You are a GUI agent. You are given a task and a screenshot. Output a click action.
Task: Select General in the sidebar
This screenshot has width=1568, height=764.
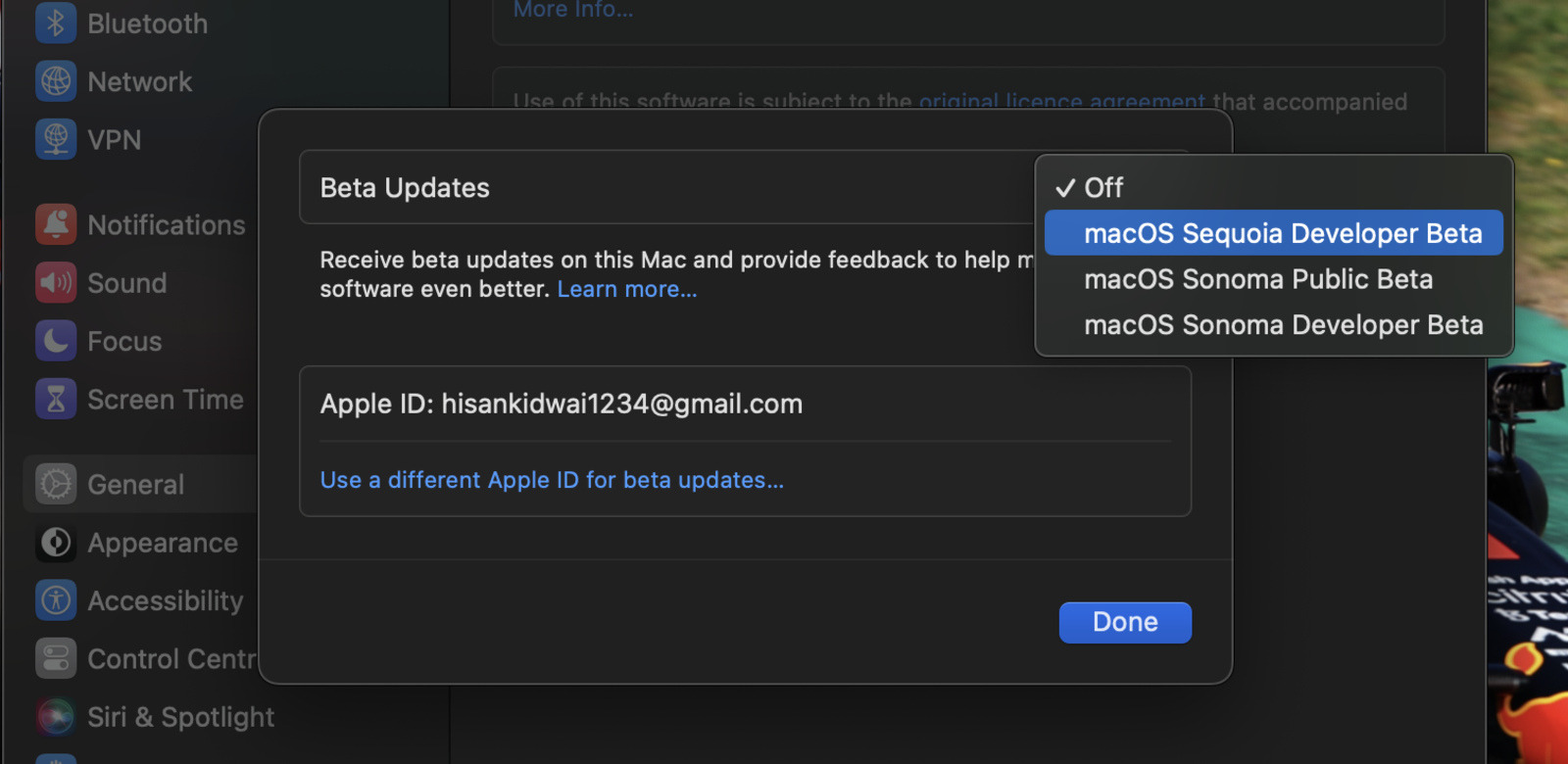click(135, 484)
